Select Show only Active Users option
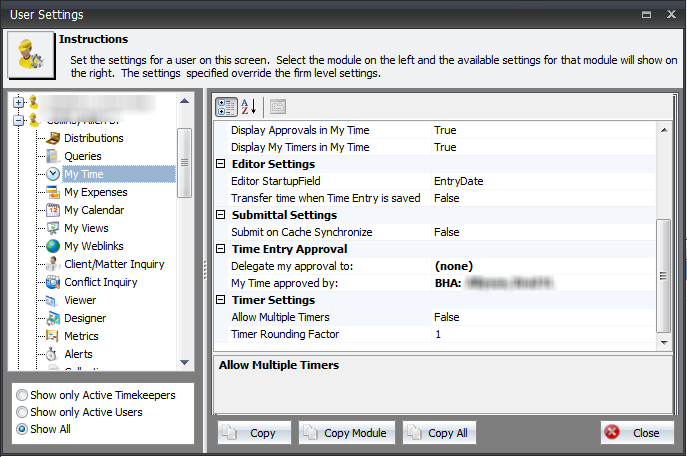This screenshot has height=457, width=687. click(22, 412)
